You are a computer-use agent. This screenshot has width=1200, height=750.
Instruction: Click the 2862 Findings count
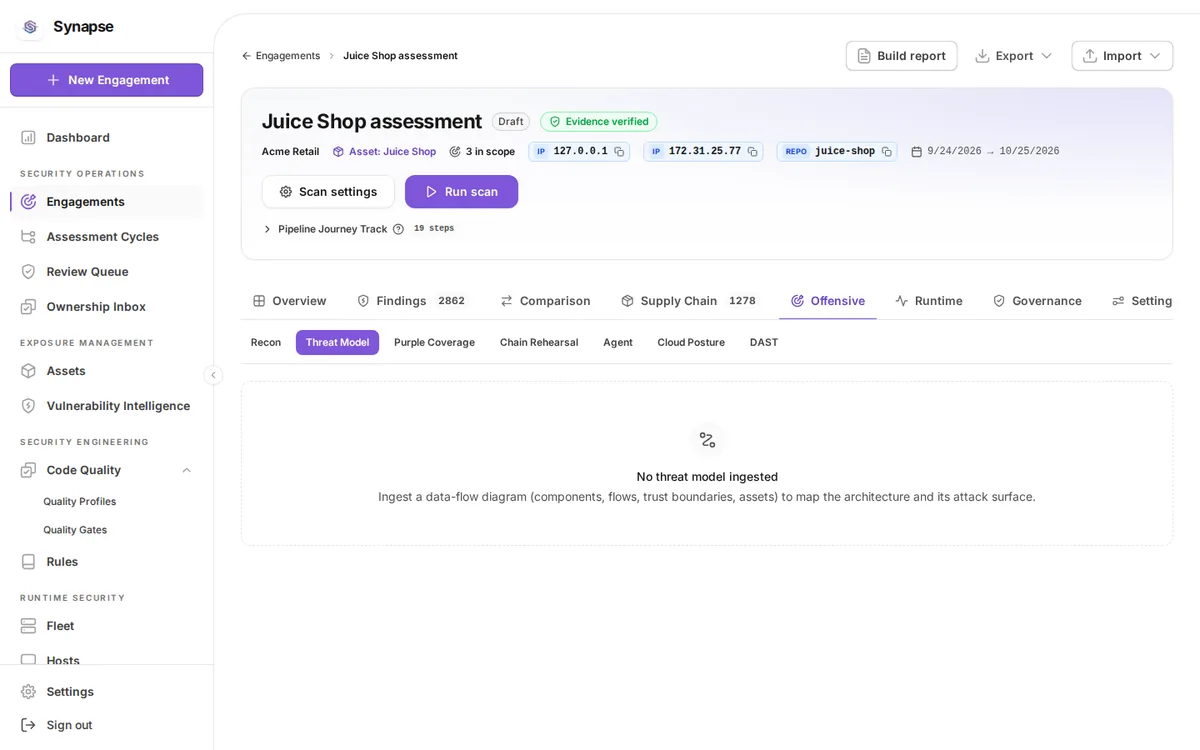[451, 301]
